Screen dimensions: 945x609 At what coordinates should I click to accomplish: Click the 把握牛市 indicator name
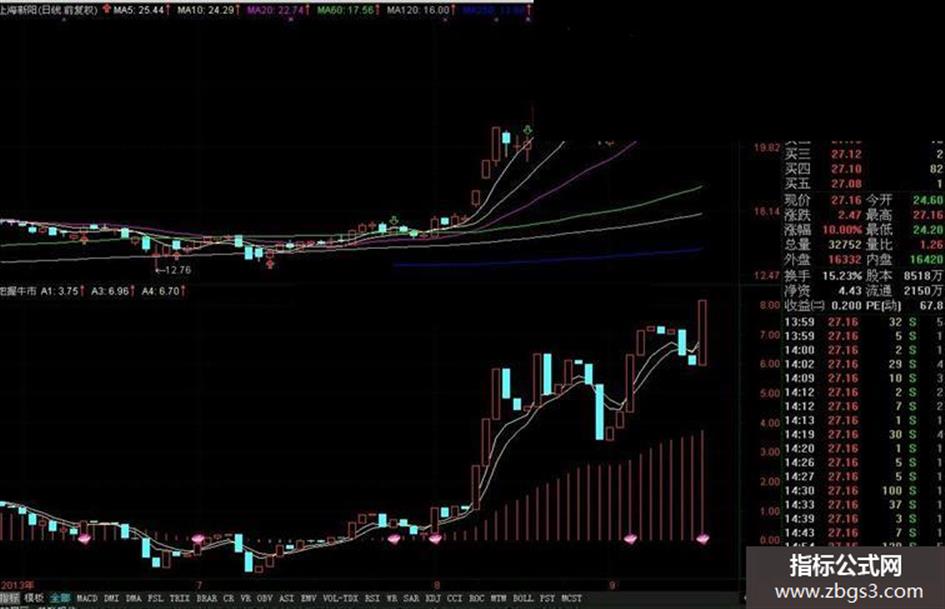(17, 291)
